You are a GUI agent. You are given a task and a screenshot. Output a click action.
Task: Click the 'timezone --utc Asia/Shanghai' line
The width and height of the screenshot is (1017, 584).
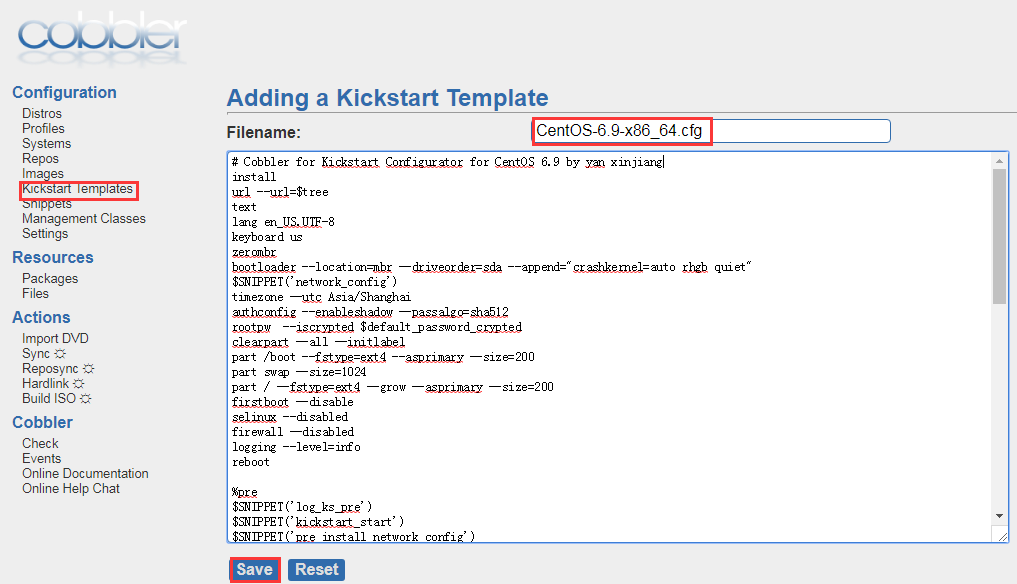point(321,297)
